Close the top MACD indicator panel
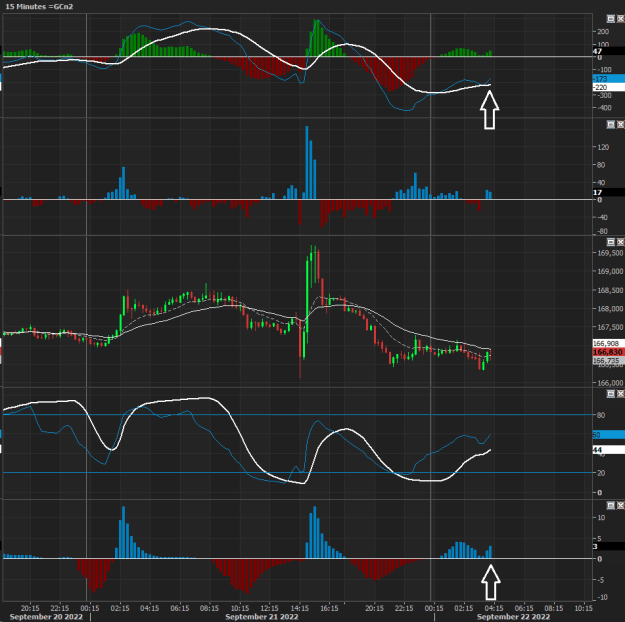The height and width of the screenshot is (622, 625). (x=621, y=19)
